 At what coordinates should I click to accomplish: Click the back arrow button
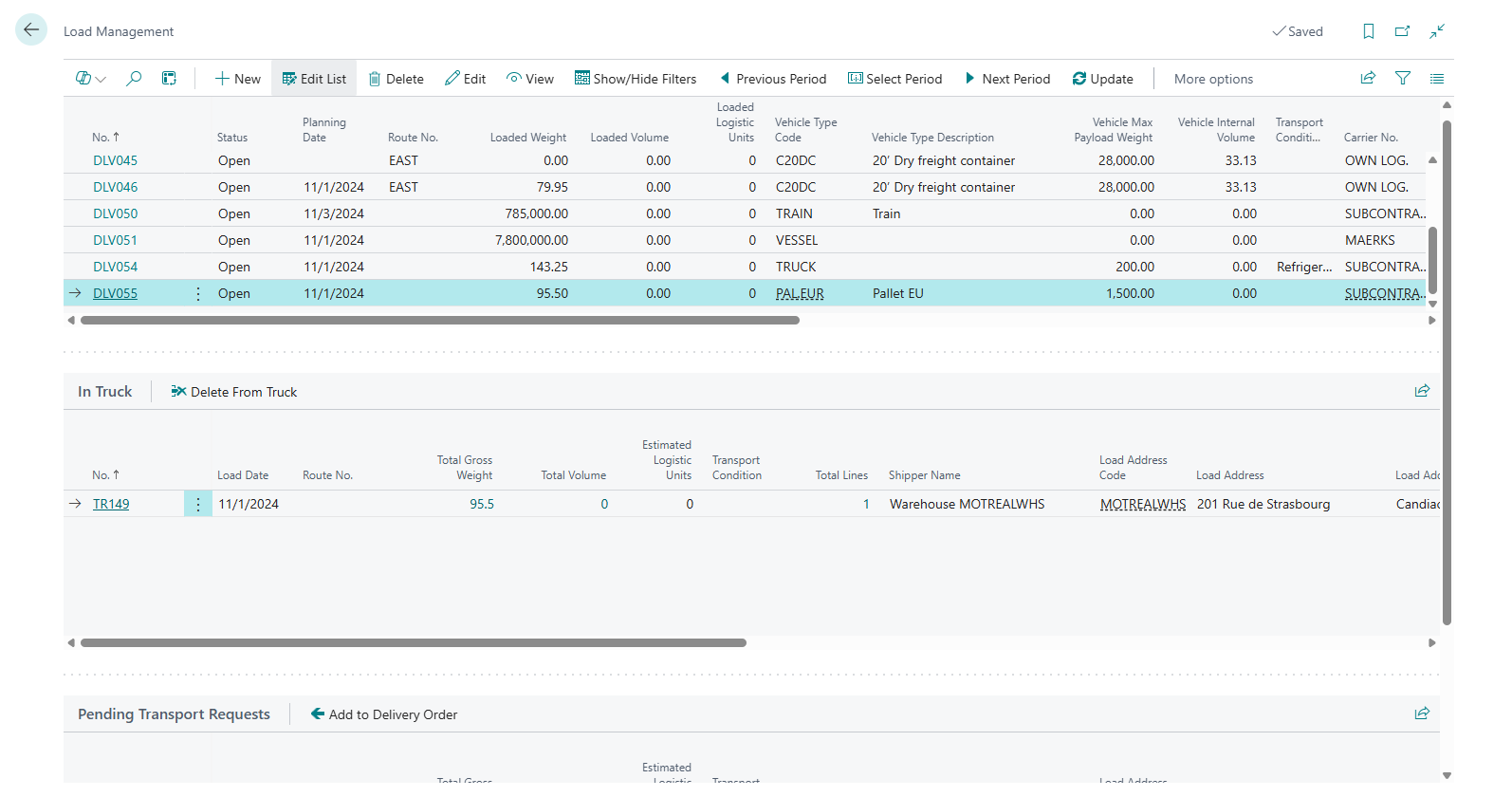point(31,29)
